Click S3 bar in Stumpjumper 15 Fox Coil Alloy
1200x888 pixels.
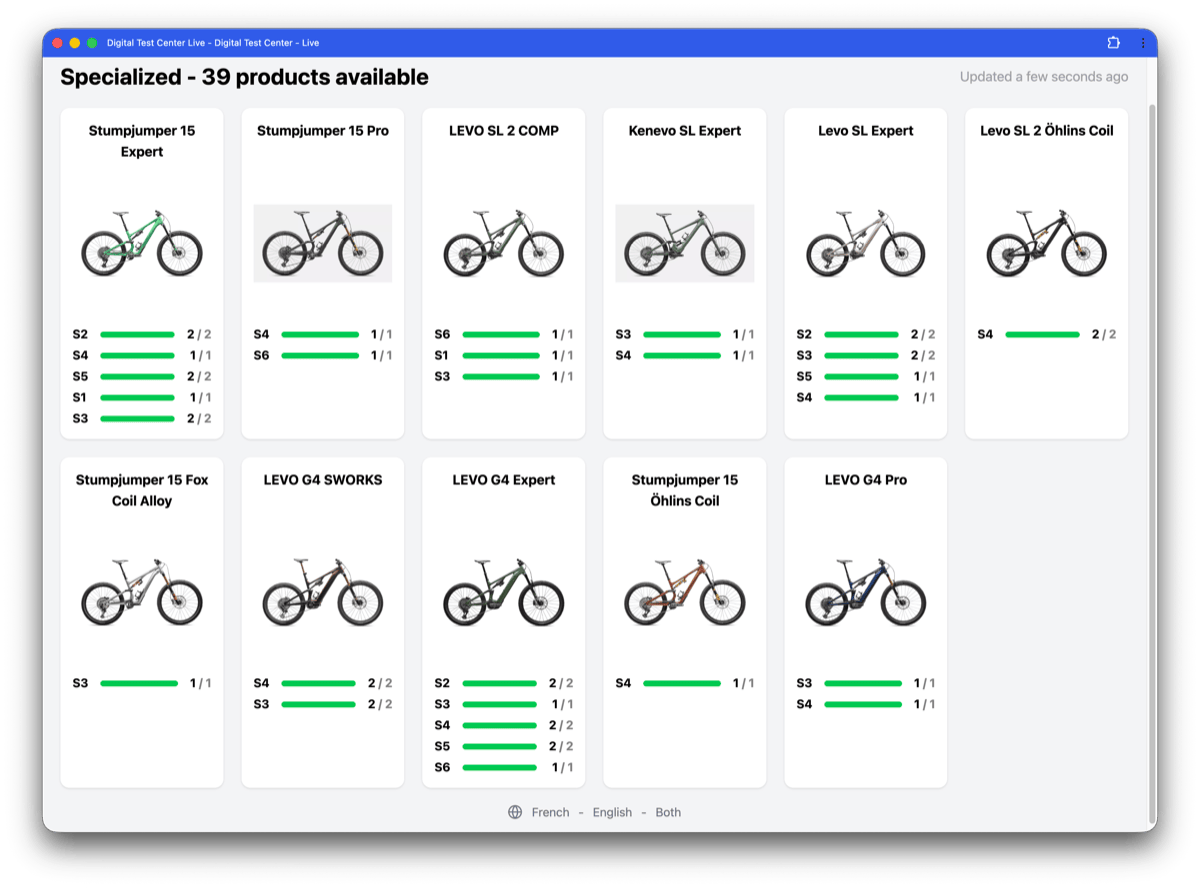139,683
